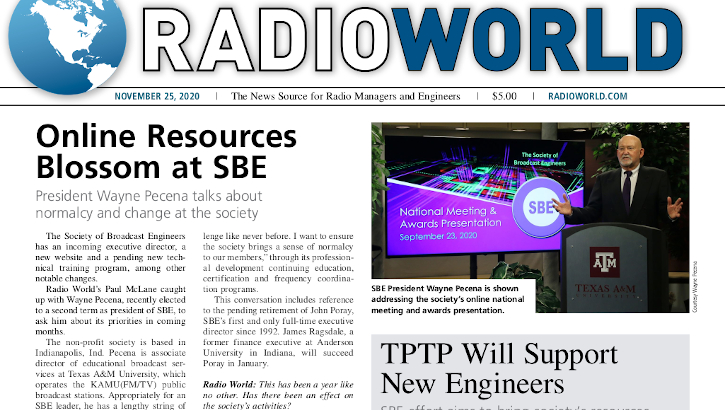
Task: Open the RADIOWORLD.COM website link
Action: (x=588, y=97)
